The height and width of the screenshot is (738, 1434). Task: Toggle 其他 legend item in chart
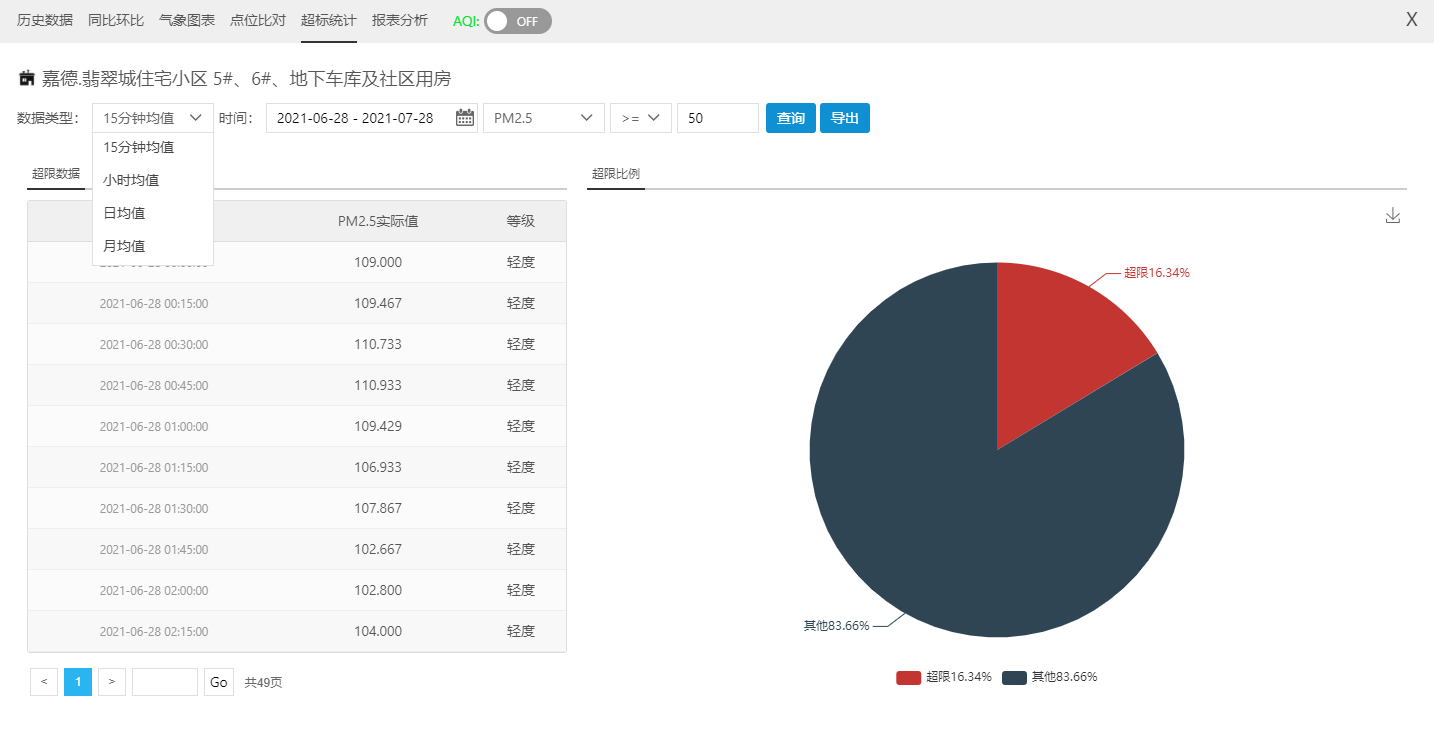coord(1050,677)
